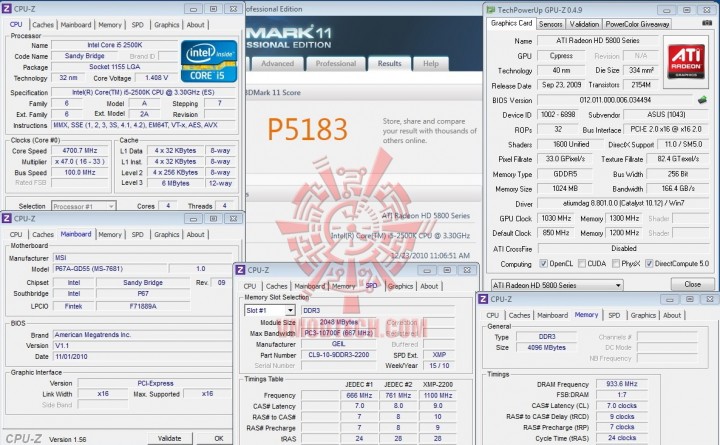The height and width of the screenshot is (445, 720).
Task: Toggle the OpenCL checkbox in GPU-Z
Action: (543, 264)
